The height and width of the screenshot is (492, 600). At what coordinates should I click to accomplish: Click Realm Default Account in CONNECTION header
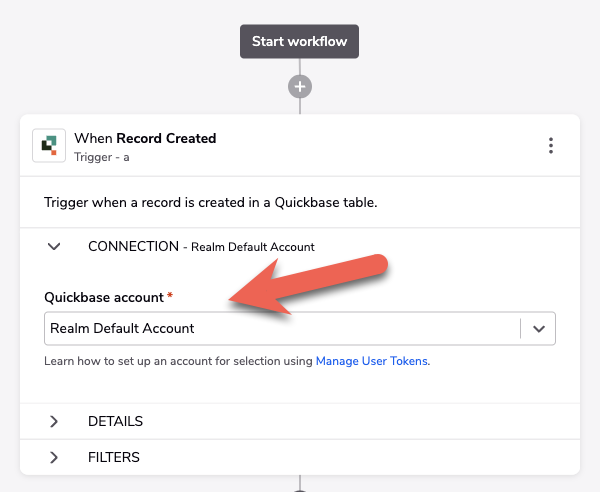coord(253,247)
